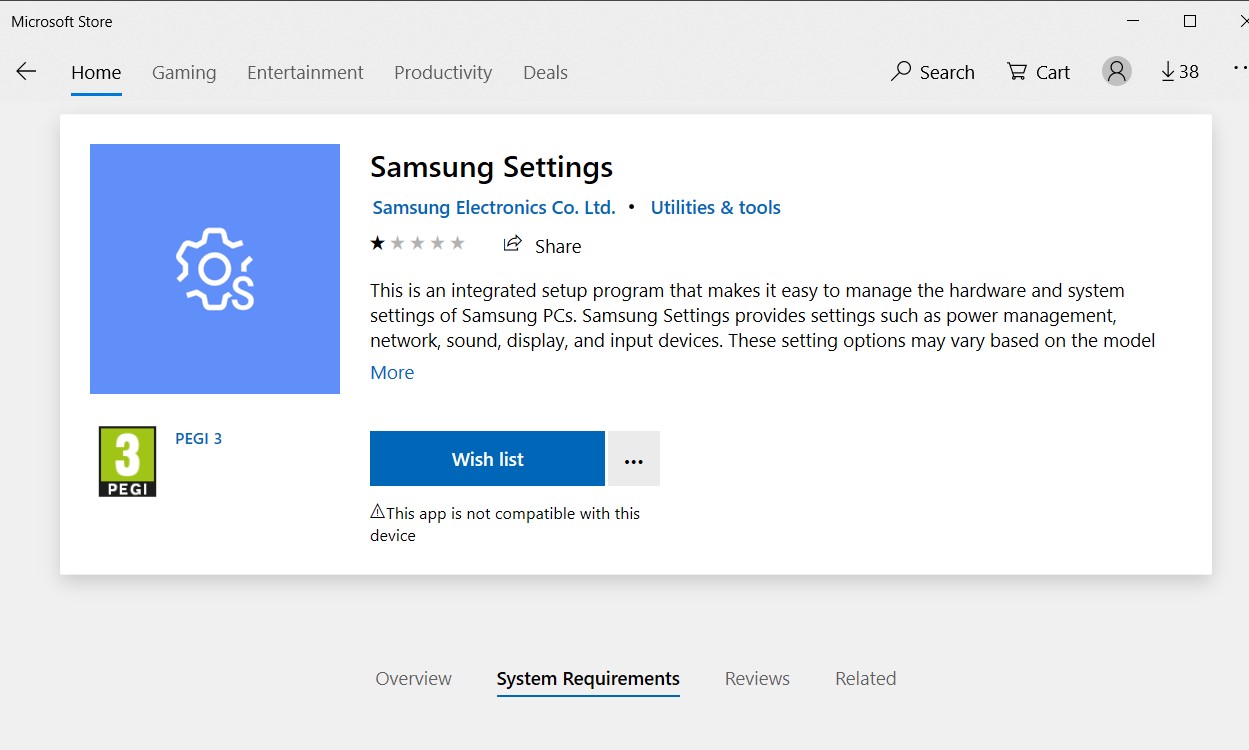Screen dimensions: 1249x750
Task: Click the Samsung Settings title text
Action: pyautogui.click(x=491, y=168)
